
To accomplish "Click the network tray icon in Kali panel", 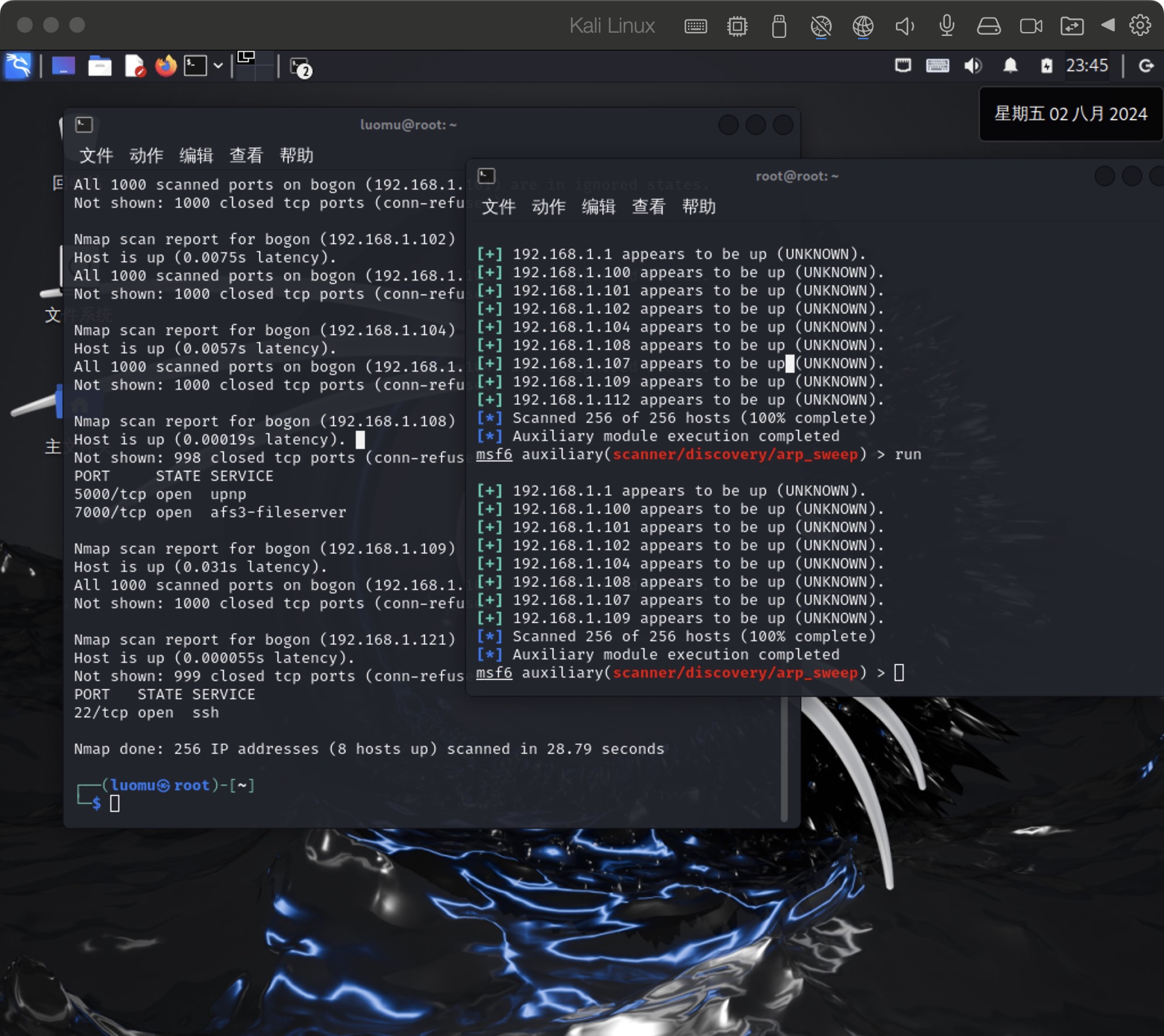I will [903, 65].
